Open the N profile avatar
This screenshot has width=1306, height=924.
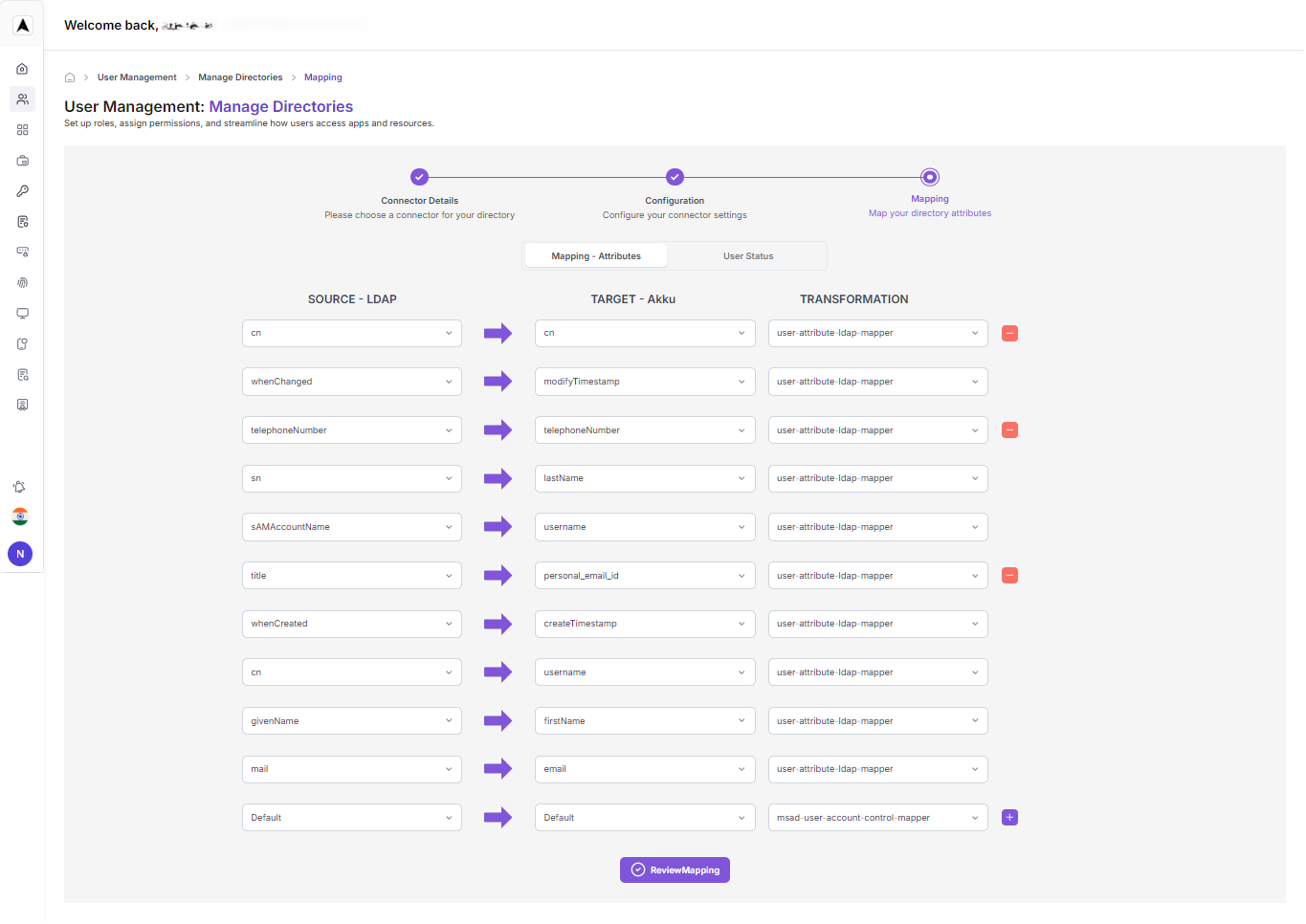[x=19, y=554]
